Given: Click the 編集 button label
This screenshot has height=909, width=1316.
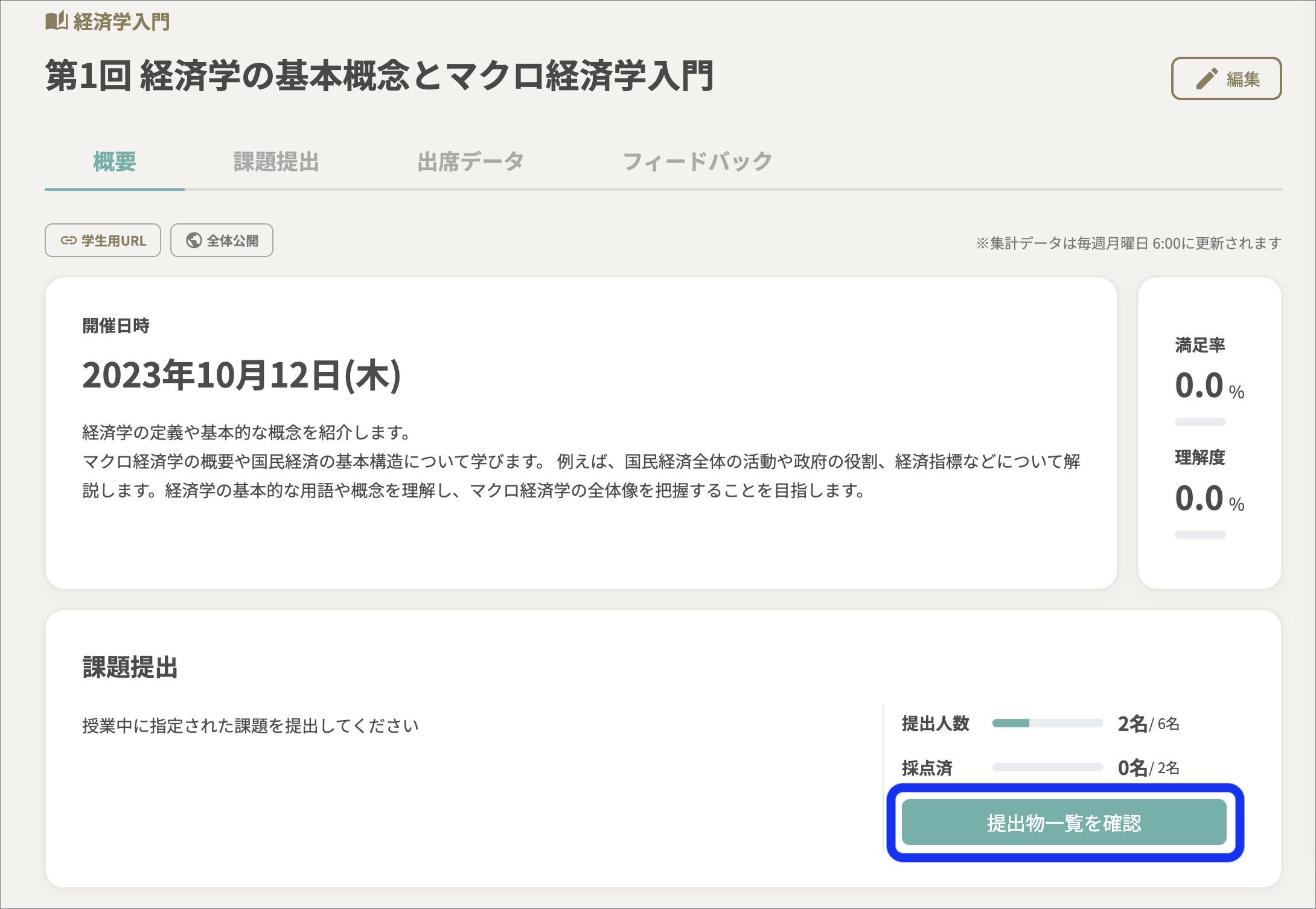Looking at the screenshot, I should pos(1243,79).
